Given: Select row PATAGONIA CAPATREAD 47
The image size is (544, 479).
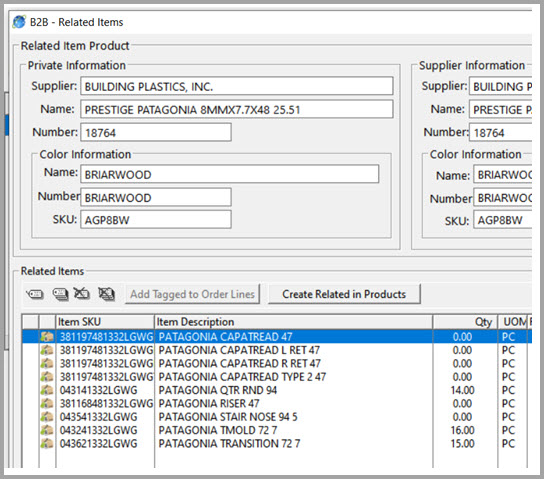Looking at the screenshot, I should pos(277,336).
